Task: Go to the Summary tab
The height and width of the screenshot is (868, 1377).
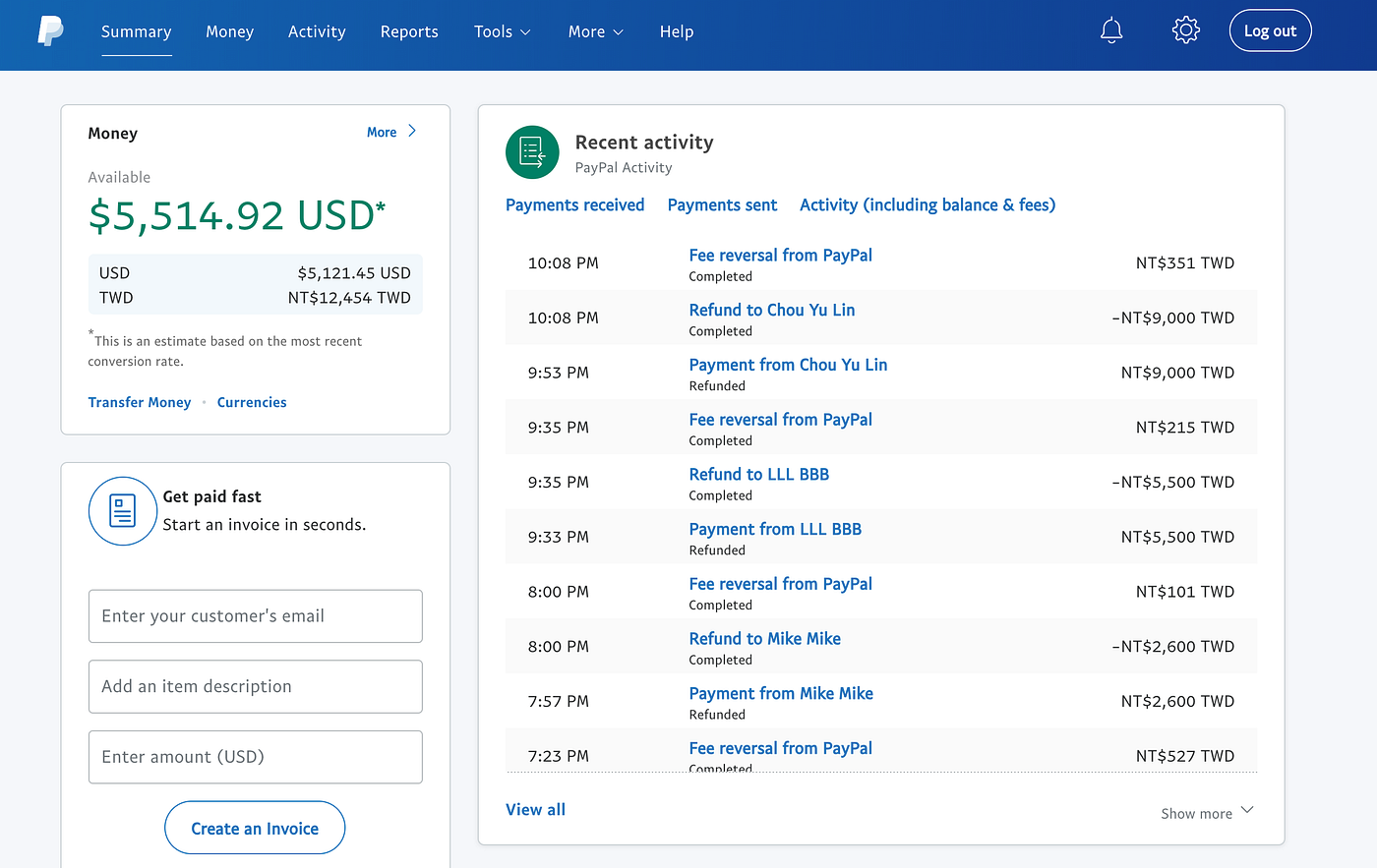Action: coord(137,31)
